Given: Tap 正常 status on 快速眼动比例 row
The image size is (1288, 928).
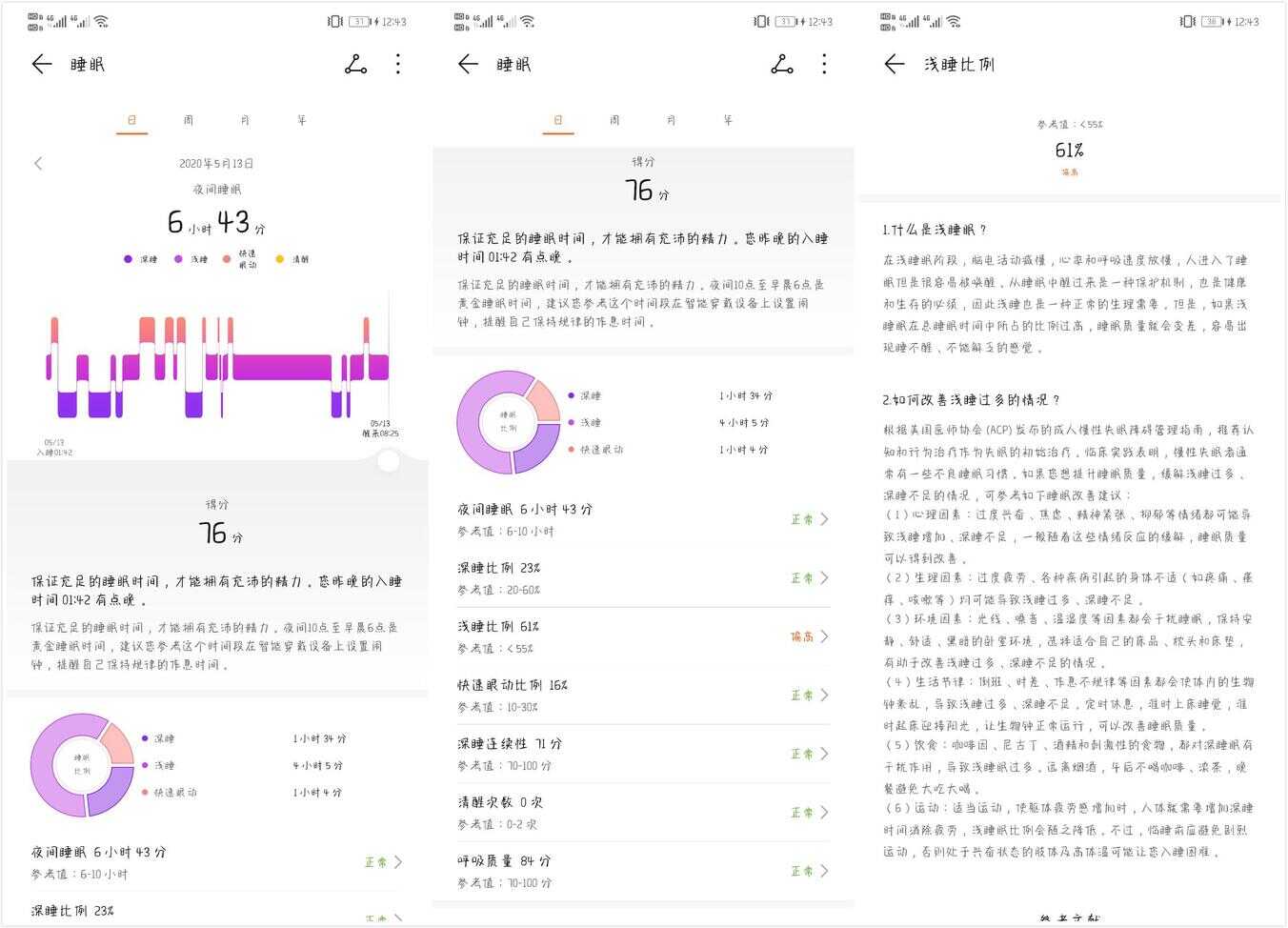Looking at the screenshot, I should click(802, 696).
